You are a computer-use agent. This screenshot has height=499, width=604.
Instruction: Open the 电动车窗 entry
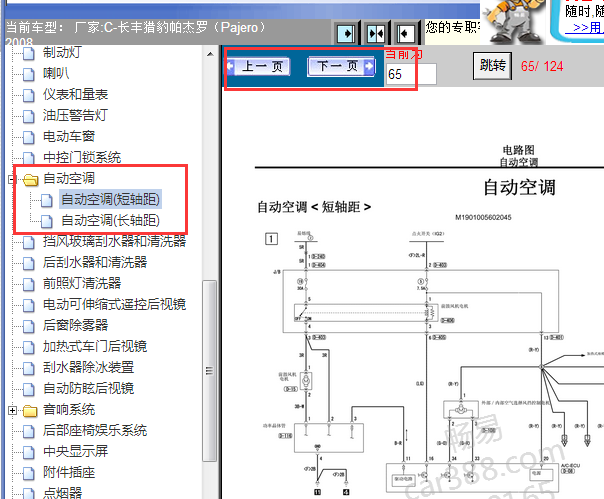click(x=69, y=136)
